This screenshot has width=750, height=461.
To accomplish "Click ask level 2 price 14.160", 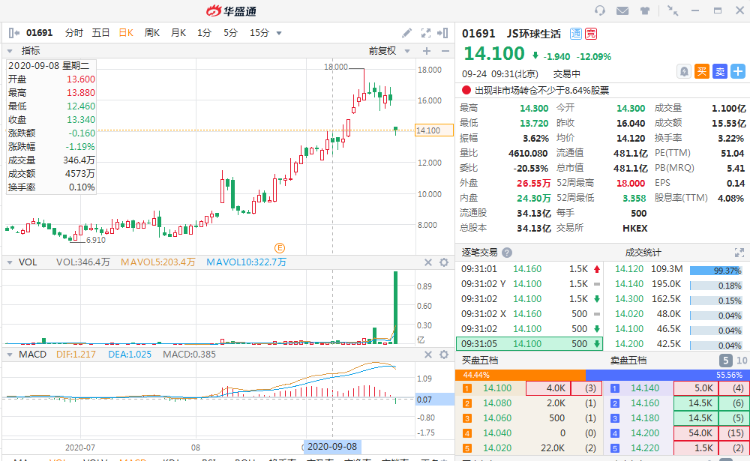I will click(645, 403).
